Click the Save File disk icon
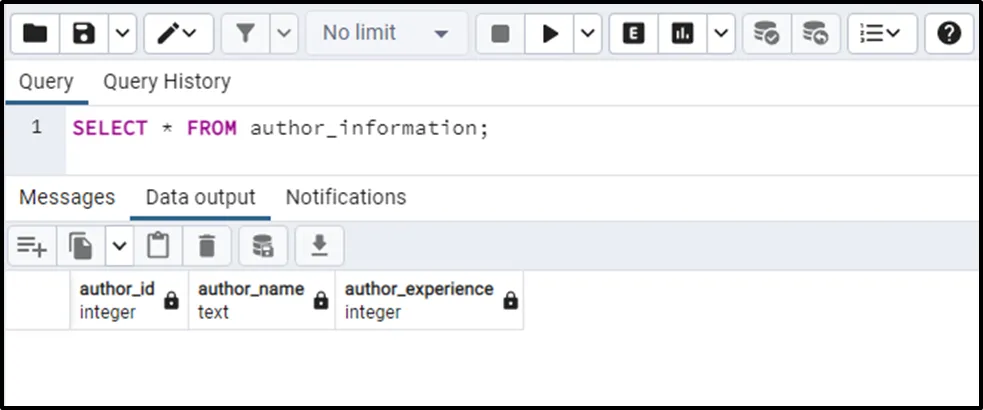Screen dimensions: 983x410 85,34
